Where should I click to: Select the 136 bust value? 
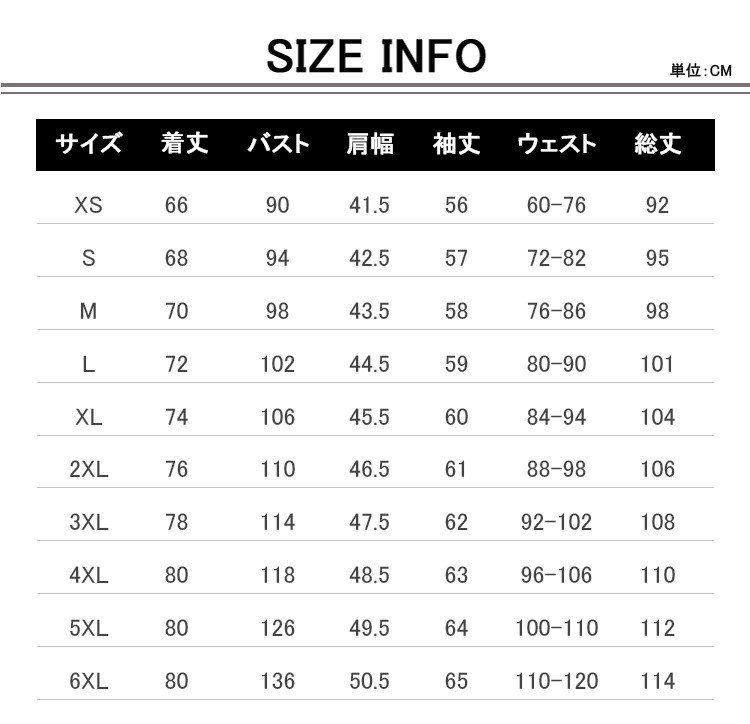pos(277,681)
